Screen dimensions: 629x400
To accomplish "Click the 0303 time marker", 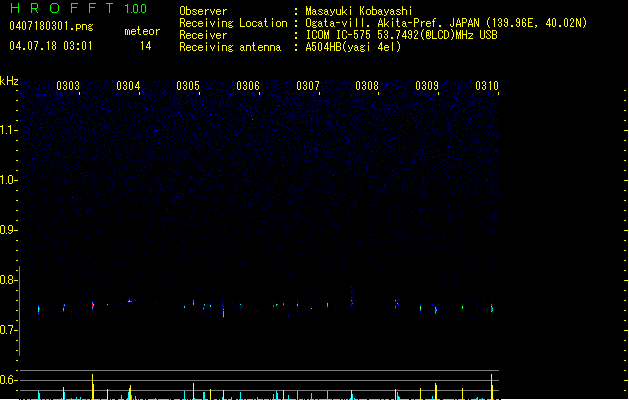I will (x=68, y=86).
